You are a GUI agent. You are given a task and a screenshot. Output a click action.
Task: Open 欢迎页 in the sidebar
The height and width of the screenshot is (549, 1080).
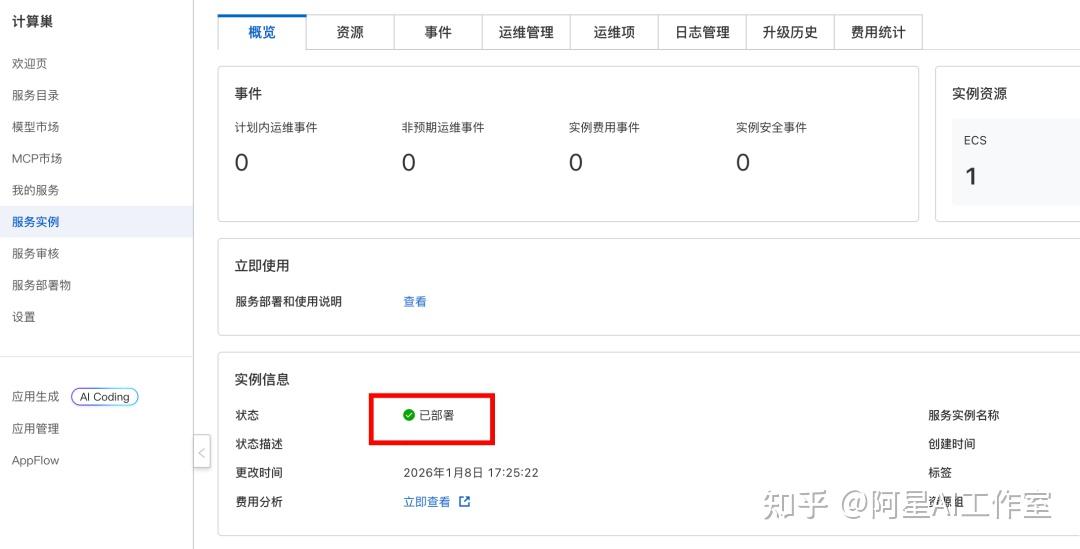30,63
